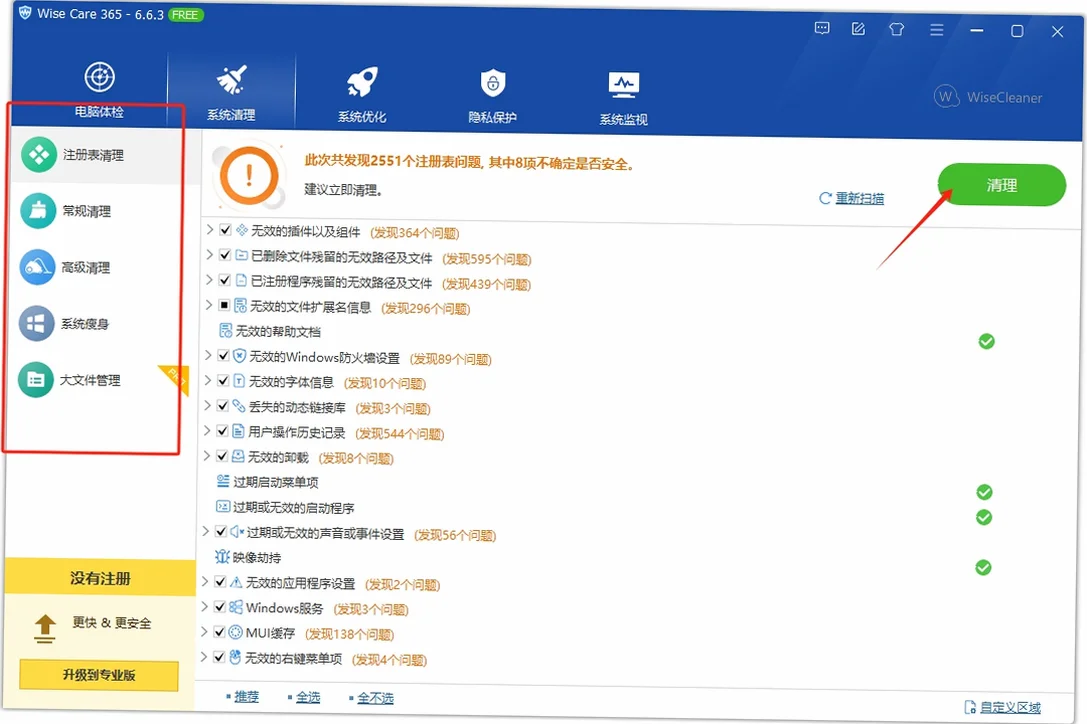Open the feedback chat icon in title bar
The width and height of the screenshot is (1087, 724).
point(822,28)
